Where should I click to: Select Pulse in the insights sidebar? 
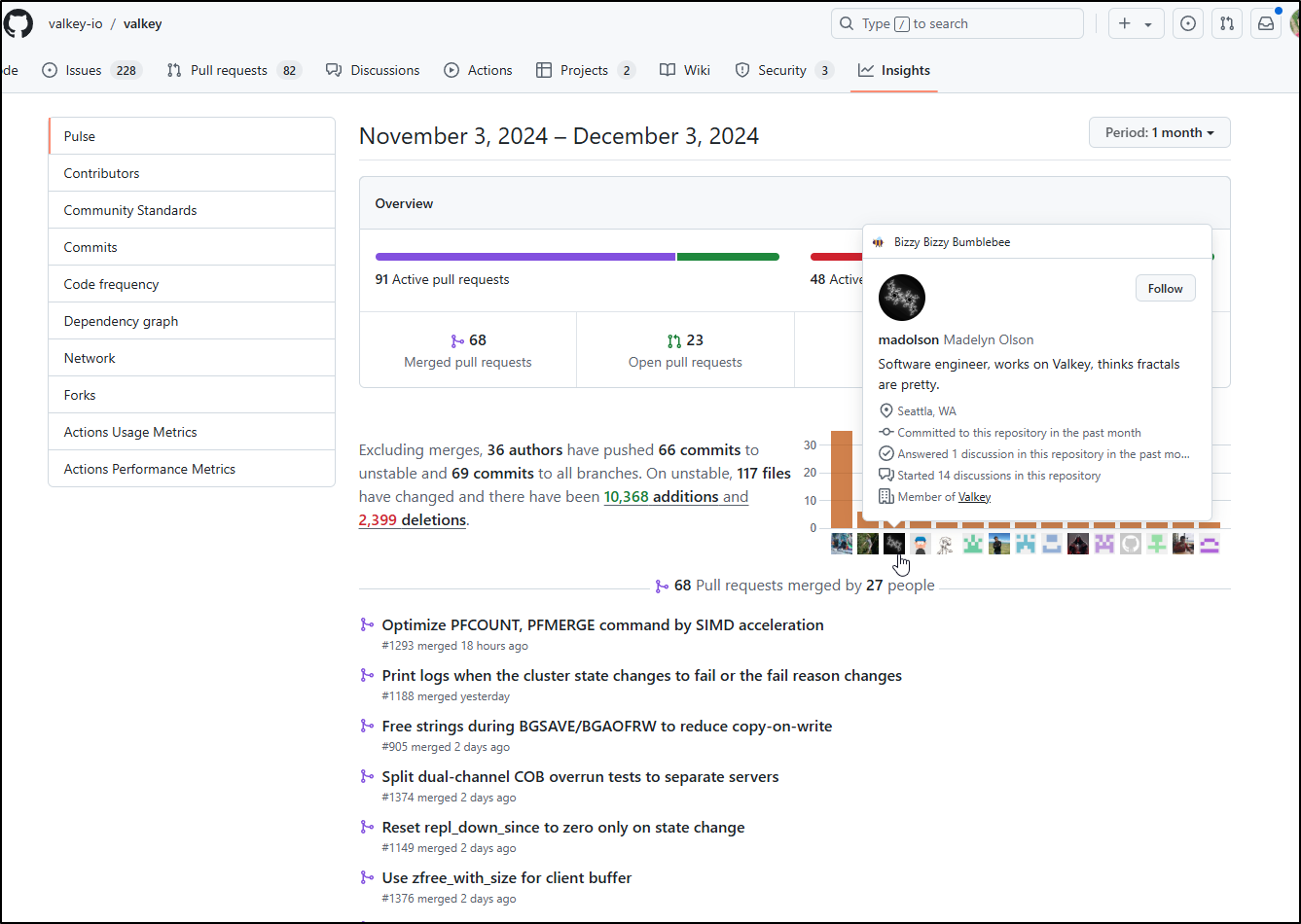(x=192, y=136)
